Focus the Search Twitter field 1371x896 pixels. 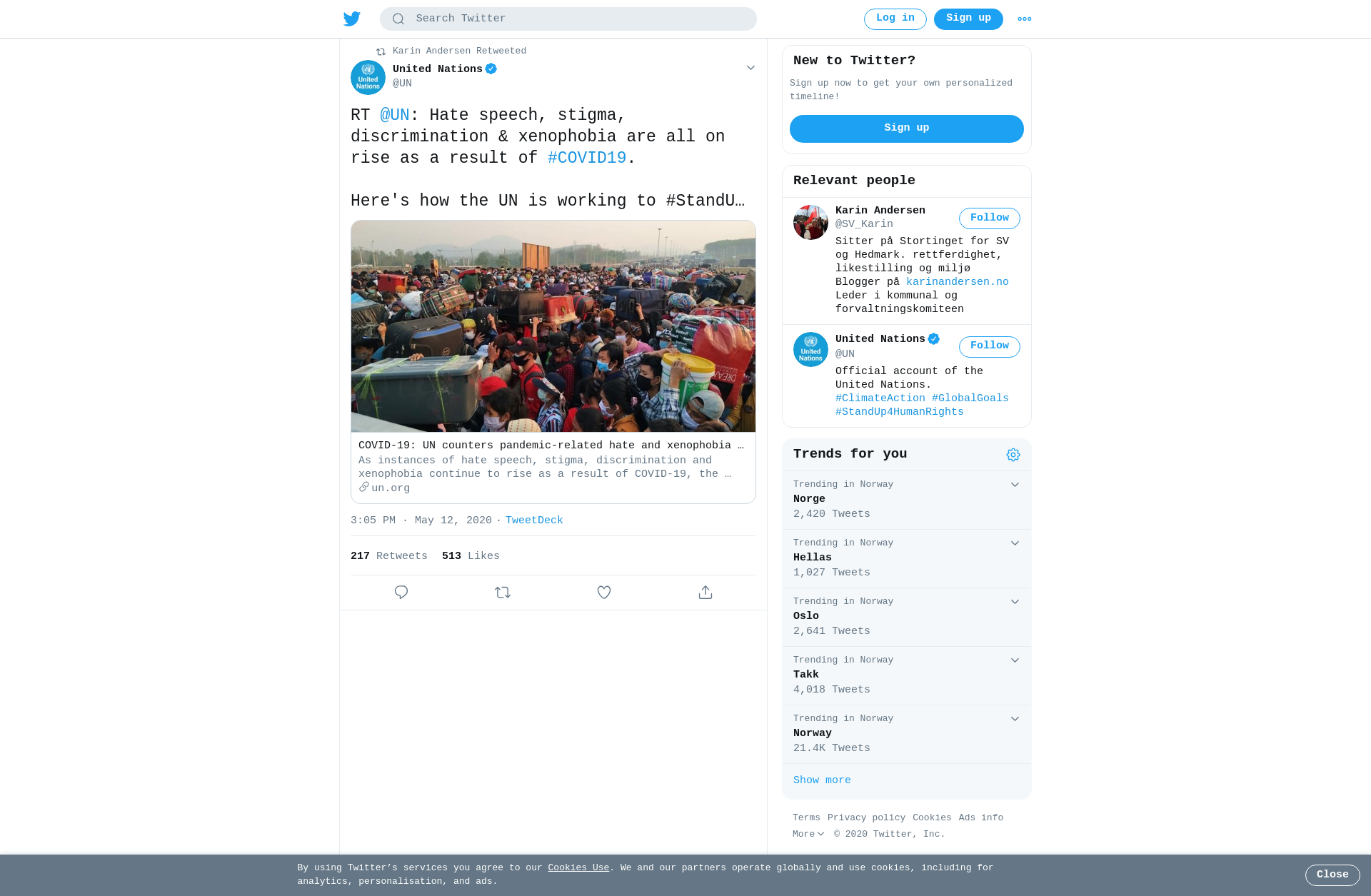pos(568,19)
